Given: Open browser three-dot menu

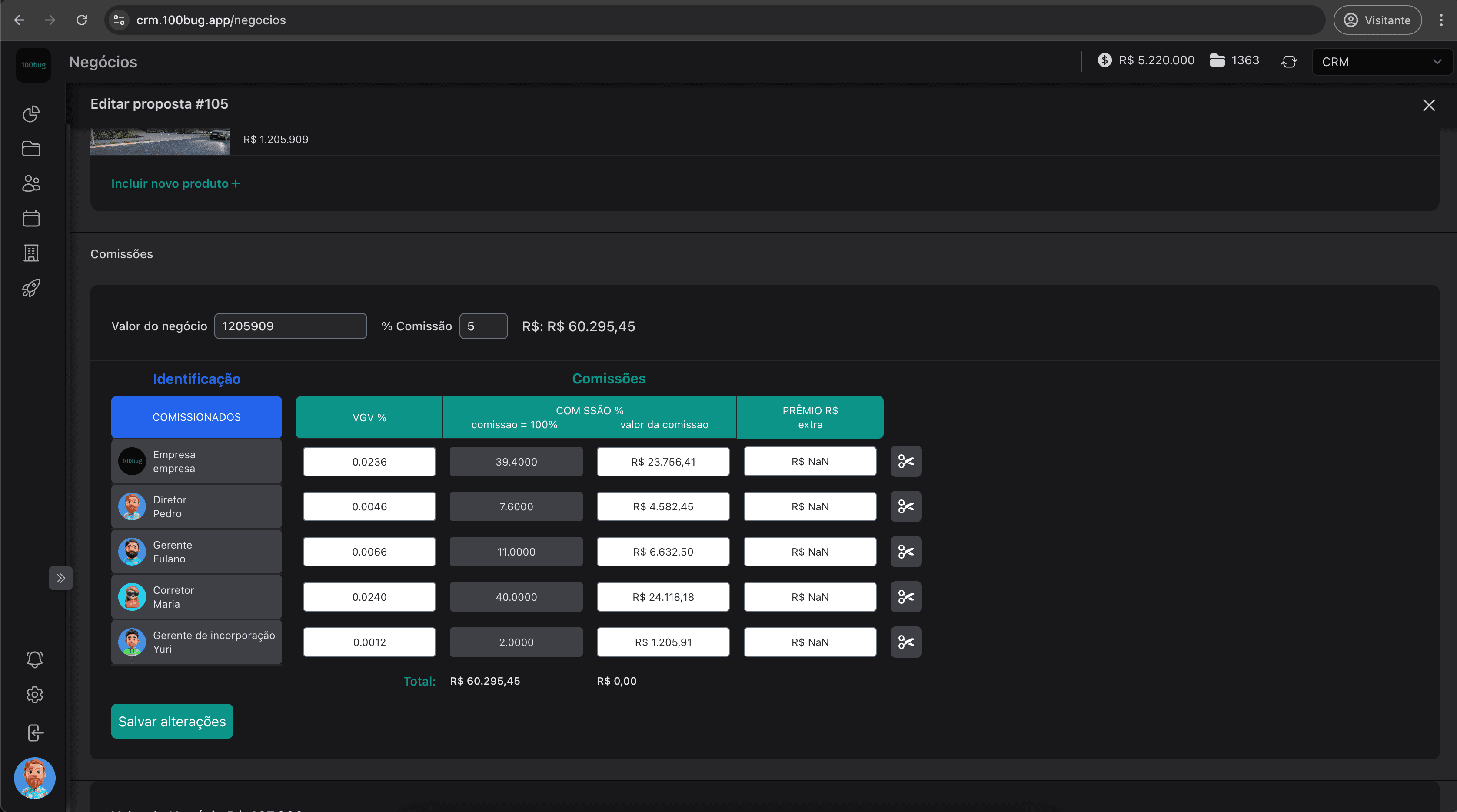Looking at the screenshot, I should 1441,20.
